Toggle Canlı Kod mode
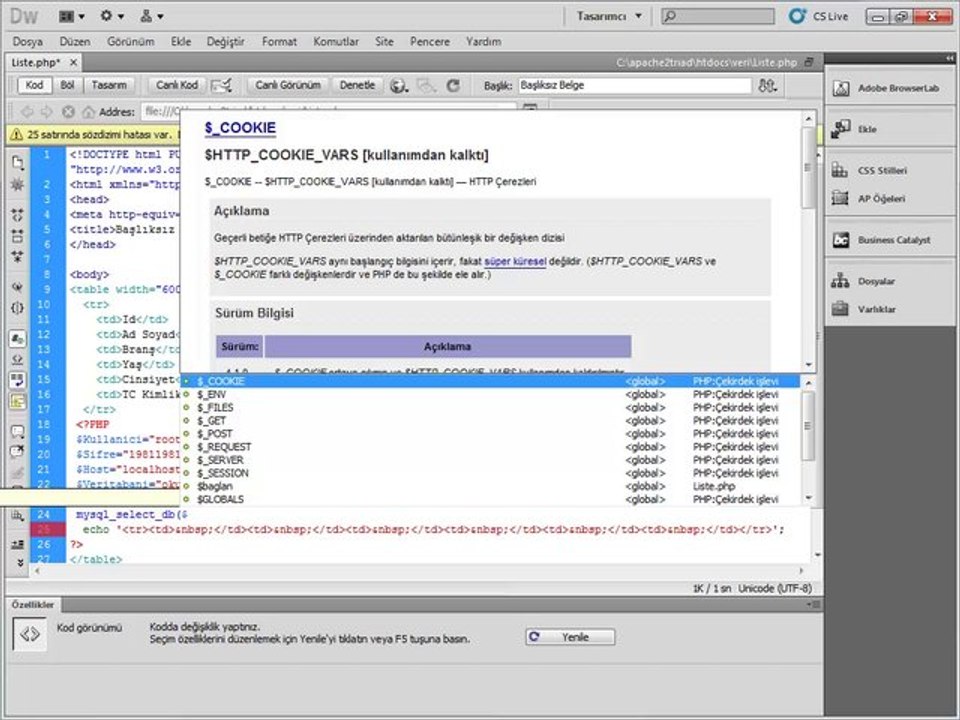 [x=176, y=85]
